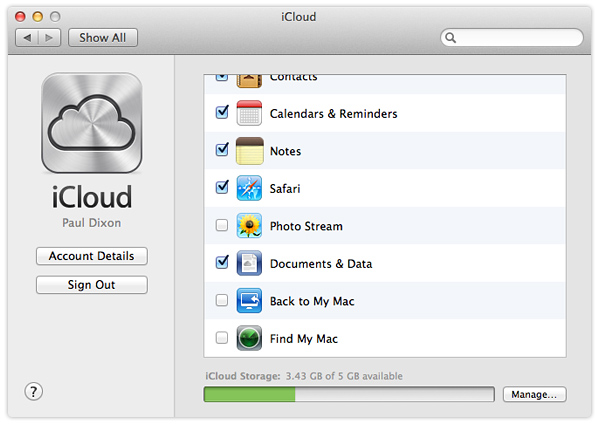Focus the search field

click(512, 38)
